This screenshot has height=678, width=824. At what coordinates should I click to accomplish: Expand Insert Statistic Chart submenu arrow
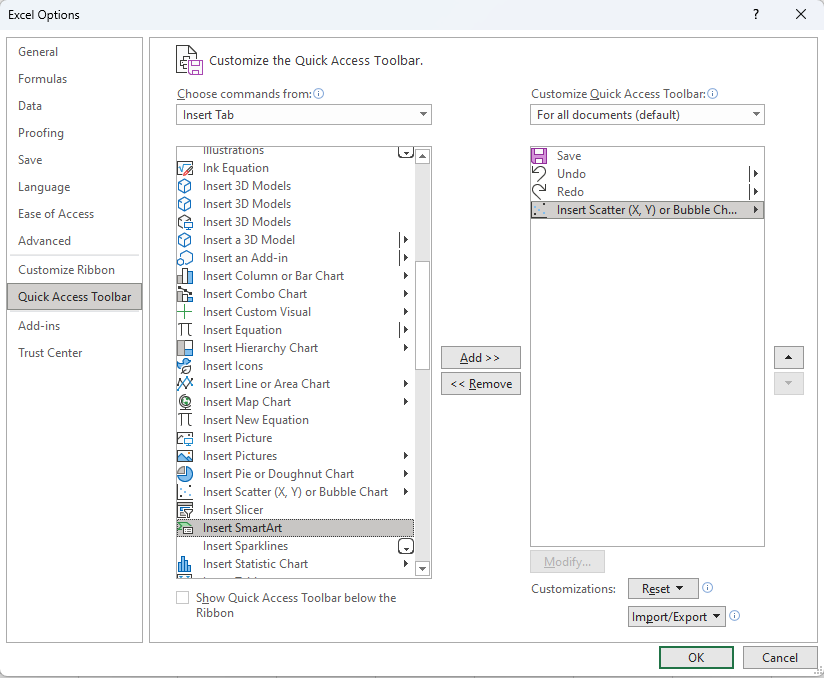pos(406,564)
